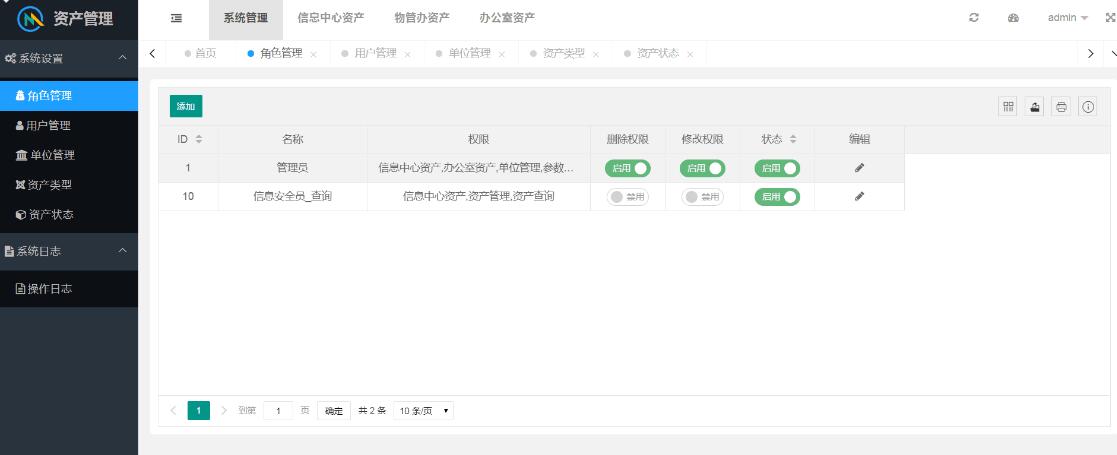The width and height of the screenshot is (1117, 455).
Task: Open the column filter grid icon
Action: coord(1008,106)
